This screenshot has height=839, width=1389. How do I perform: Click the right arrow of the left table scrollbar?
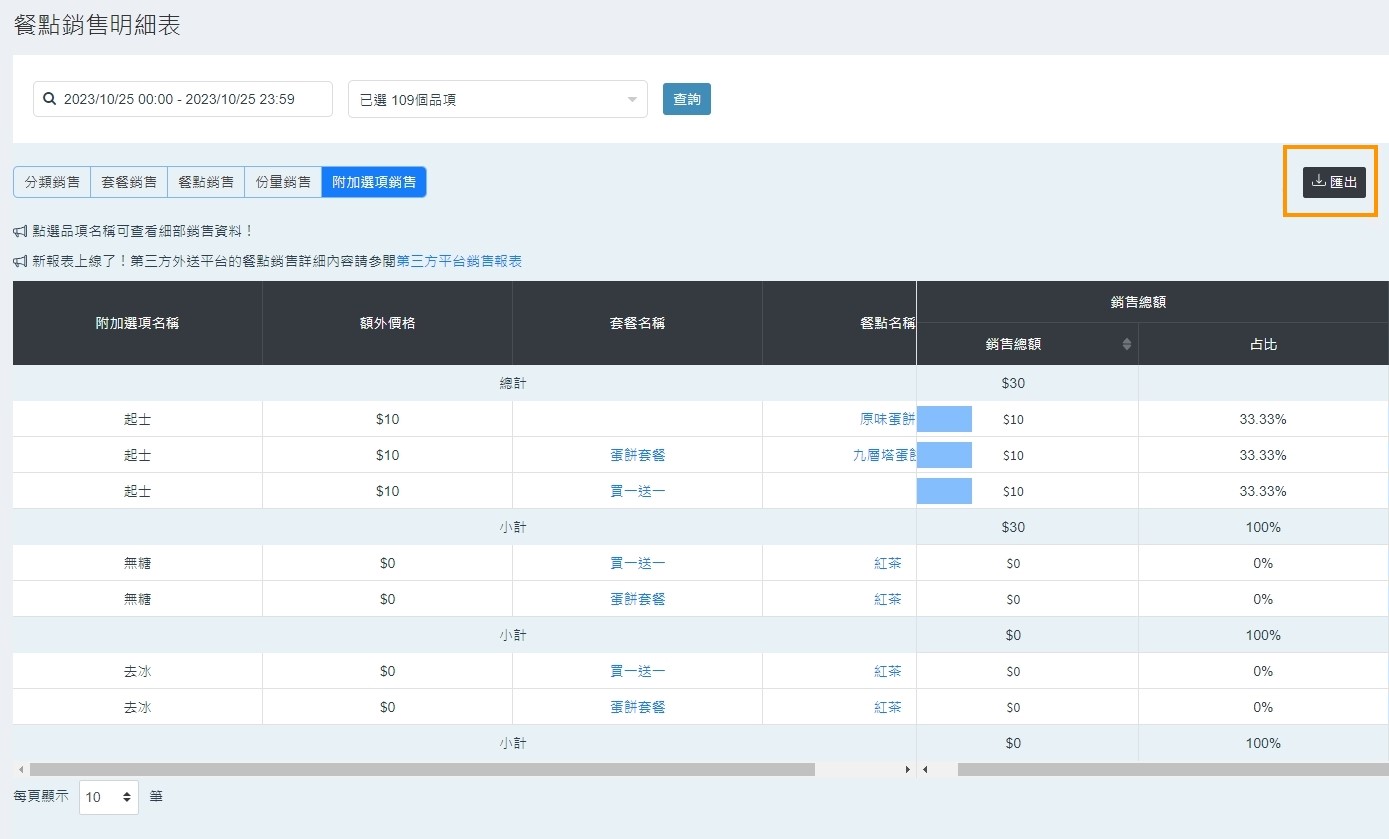coord(907,770)
